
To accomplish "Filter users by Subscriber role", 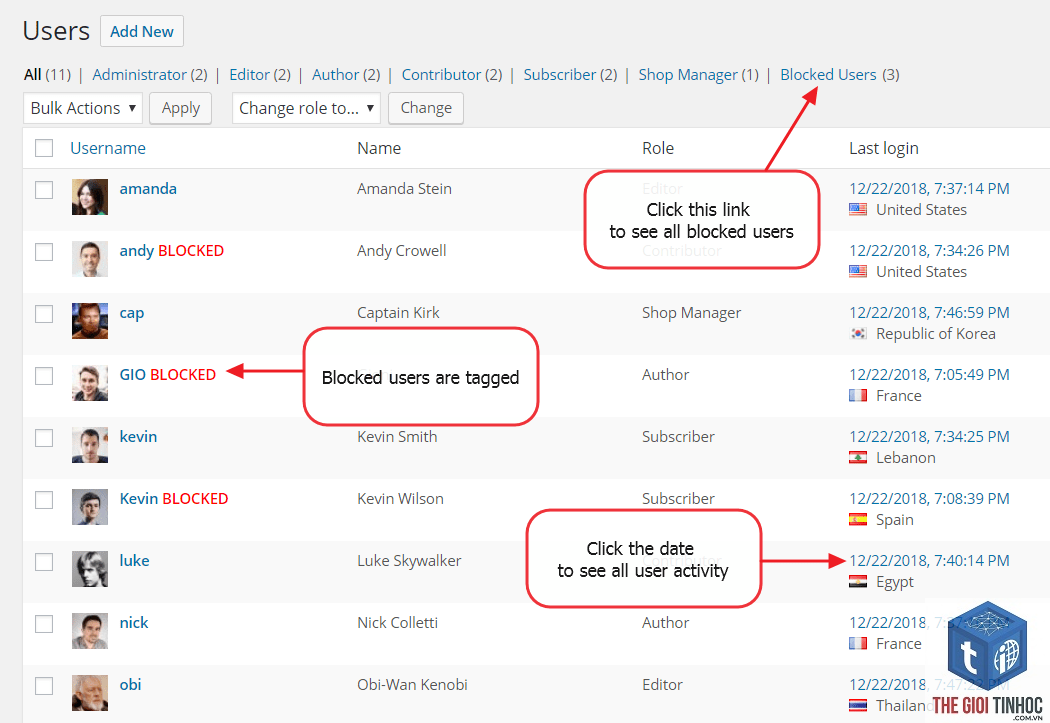I will coord(560,74).
